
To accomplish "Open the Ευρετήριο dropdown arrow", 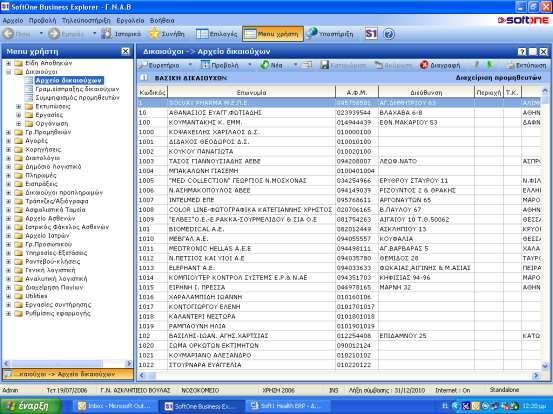I will tap(190, 65).
